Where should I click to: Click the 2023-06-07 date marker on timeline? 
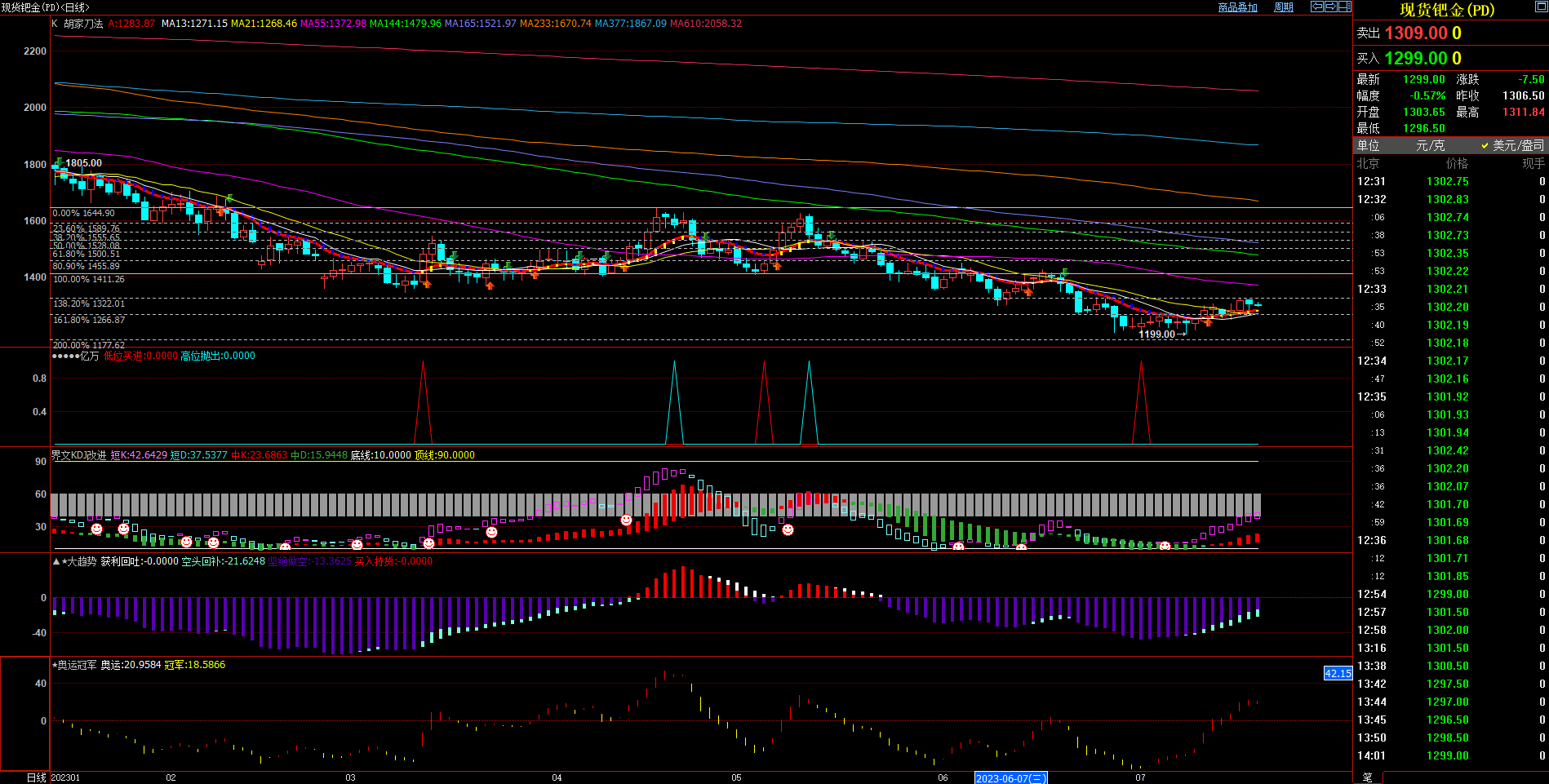point(1010,778)
